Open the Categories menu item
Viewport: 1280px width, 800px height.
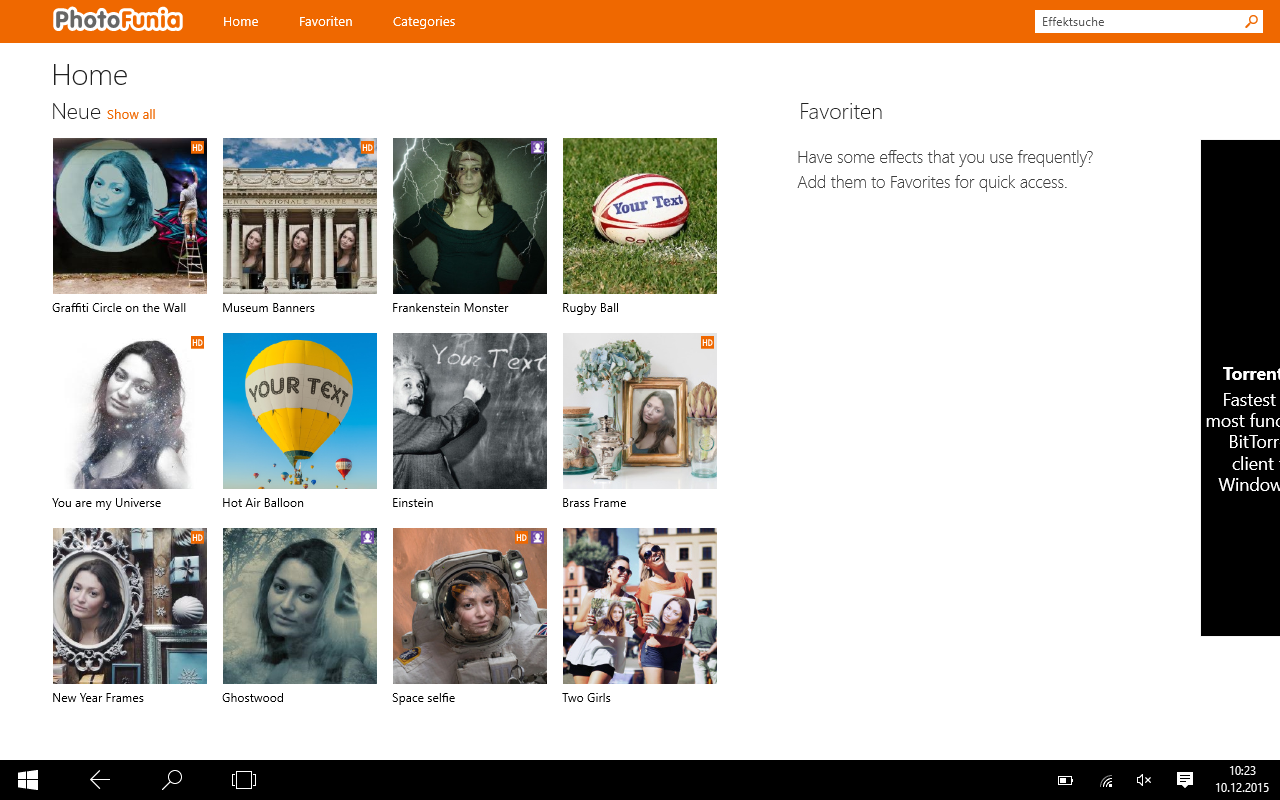(423, 21)
